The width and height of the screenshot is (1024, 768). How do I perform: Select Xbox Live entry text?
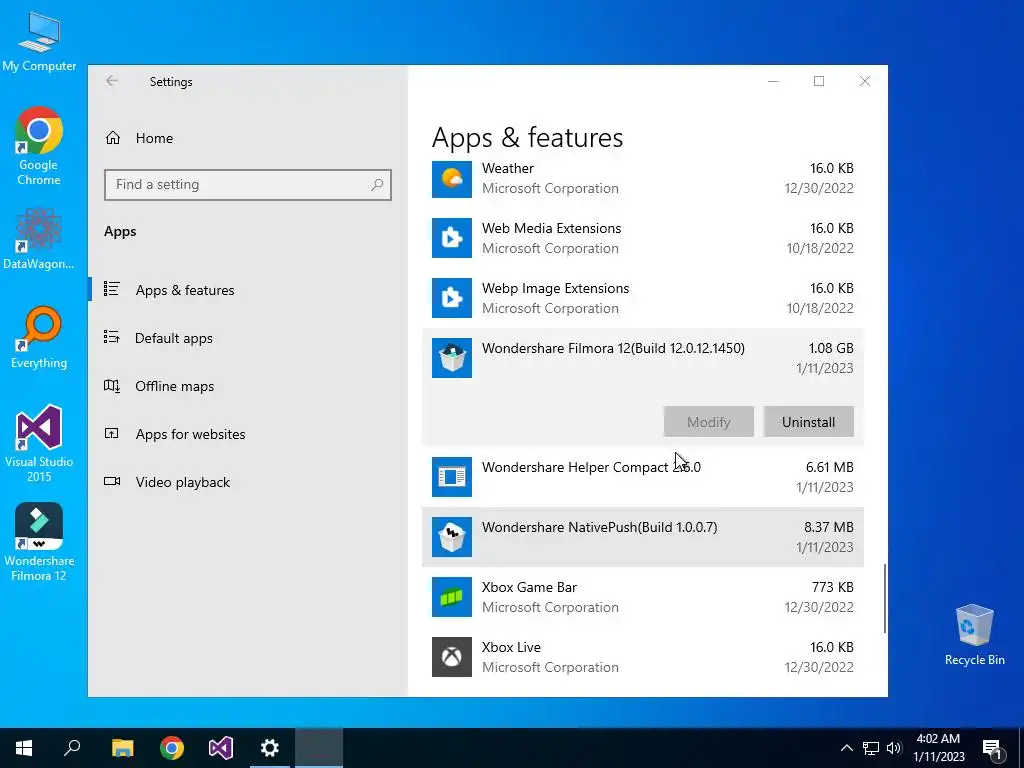click(x=511, y=647)
